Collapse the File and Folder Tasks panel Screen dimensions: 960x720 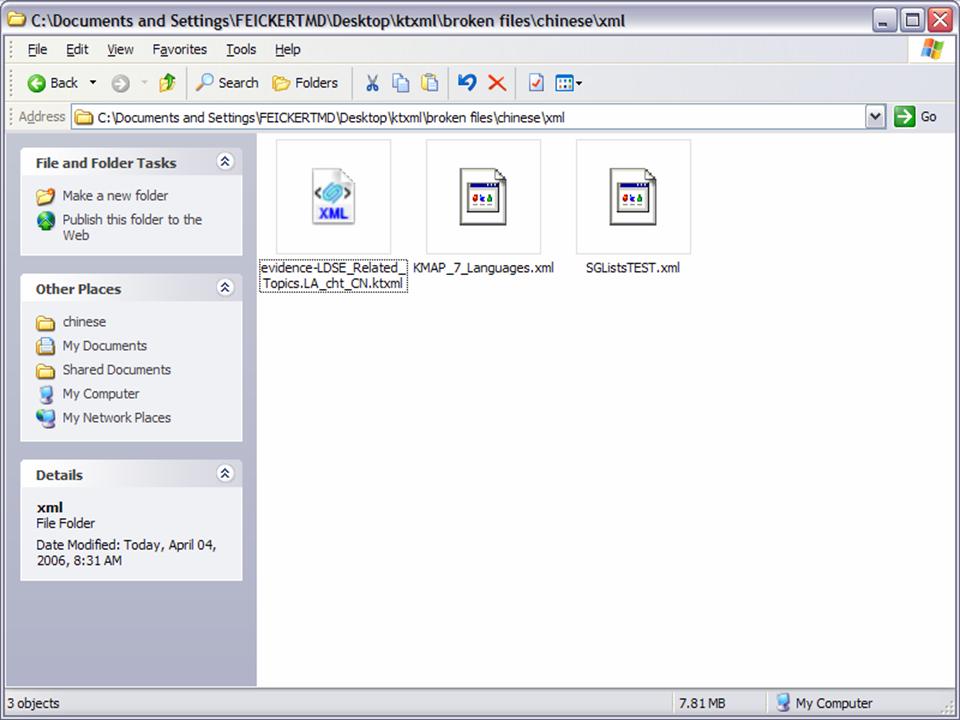tap(225, 162)
